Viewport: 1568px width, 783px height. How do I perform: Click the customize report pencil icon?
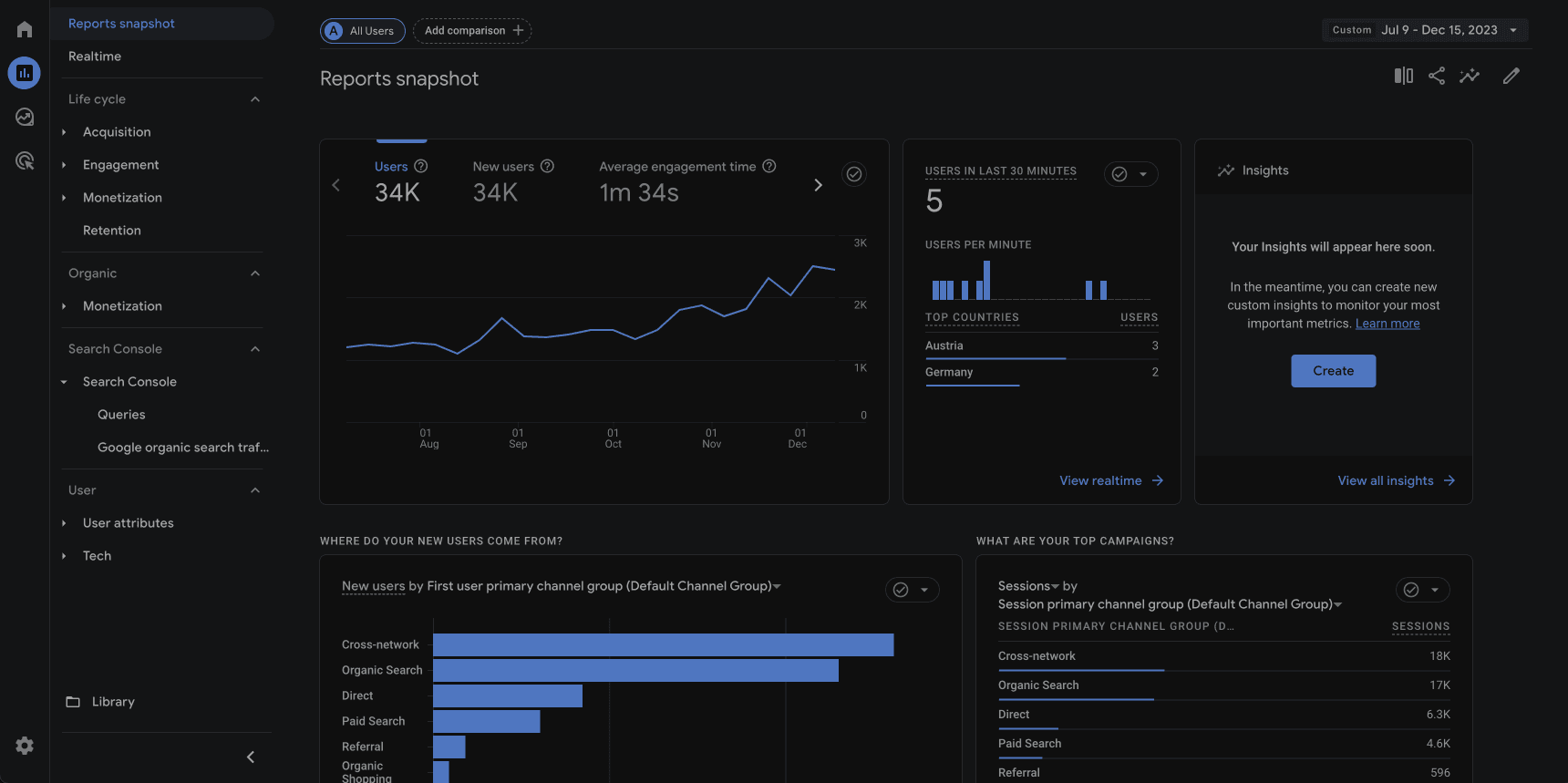point(1511,77)
